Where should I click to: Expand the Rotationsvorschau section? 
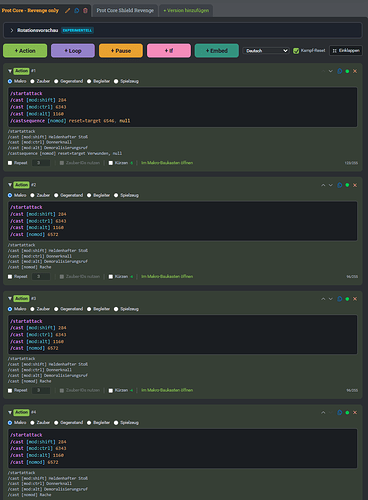coord(12,30)
